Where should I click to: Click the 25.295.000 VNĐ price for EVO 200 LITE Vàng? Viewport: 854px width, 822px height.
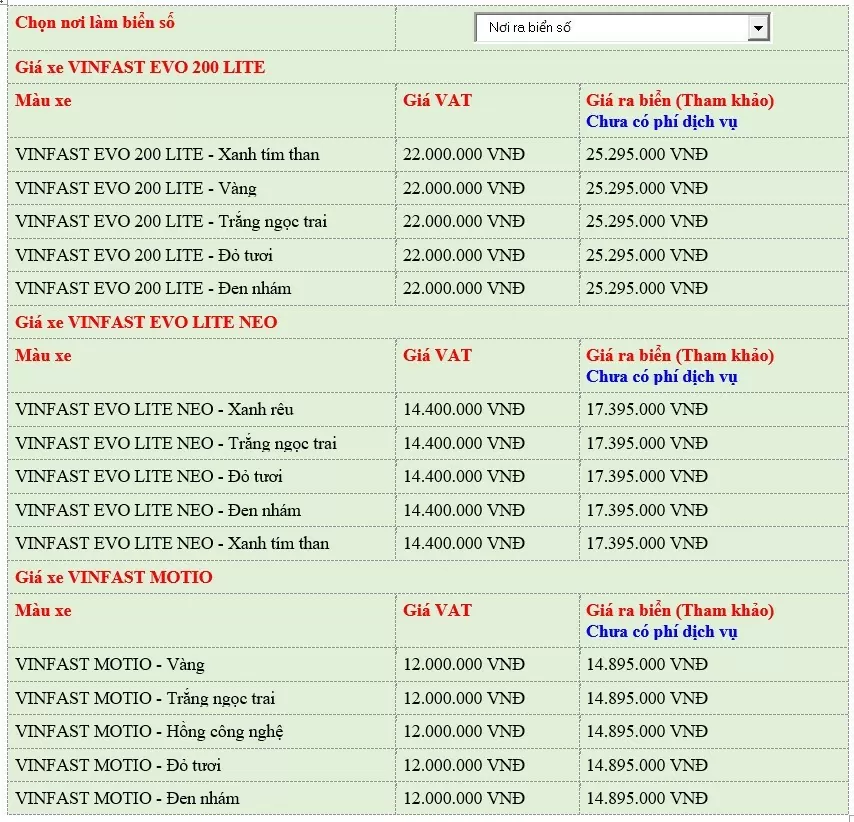click(646, 188)
